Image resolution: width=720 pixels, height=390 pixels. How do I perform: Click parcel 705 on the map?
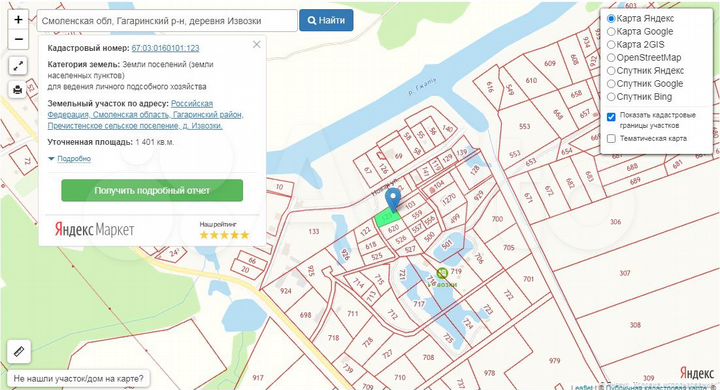[x=508, y=247]
